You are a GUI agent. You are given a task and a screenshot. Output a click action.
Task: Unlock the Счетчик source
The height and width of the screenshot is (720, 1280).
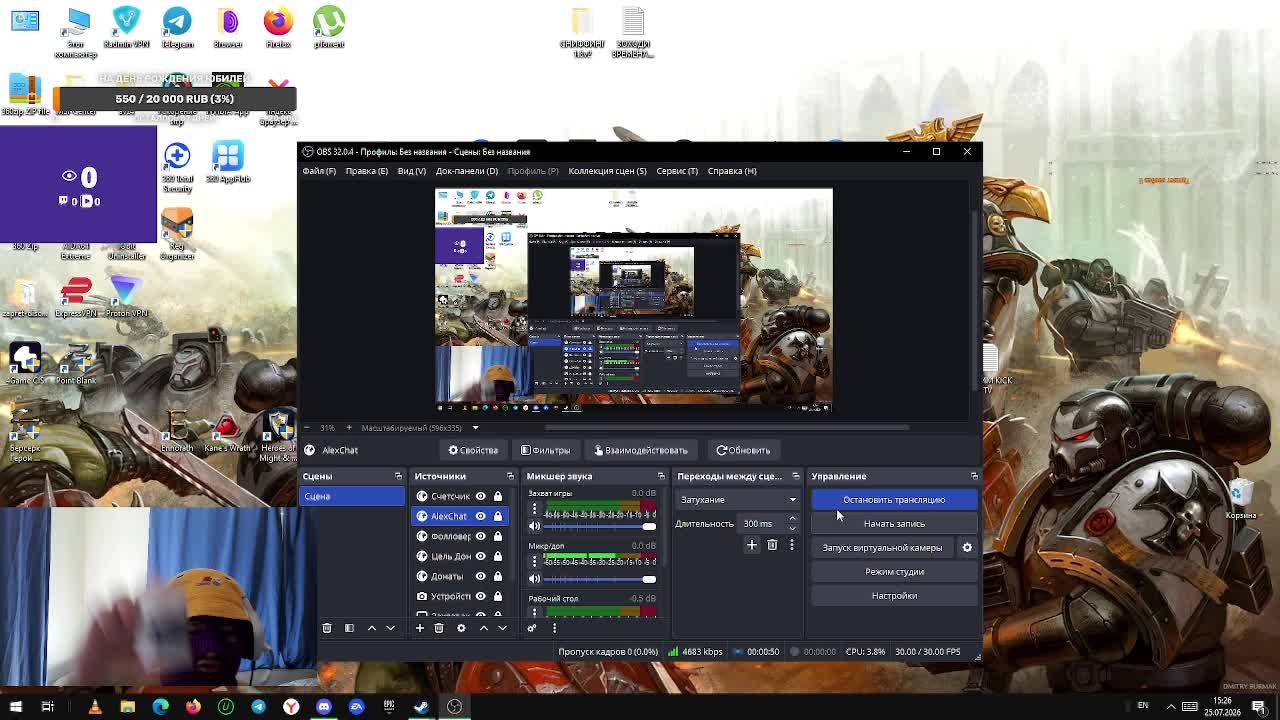pos(498,496)
